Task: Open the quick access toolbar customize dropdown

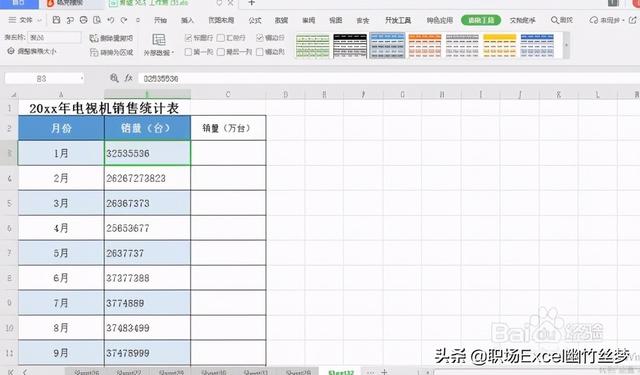Action: point(138,20)
